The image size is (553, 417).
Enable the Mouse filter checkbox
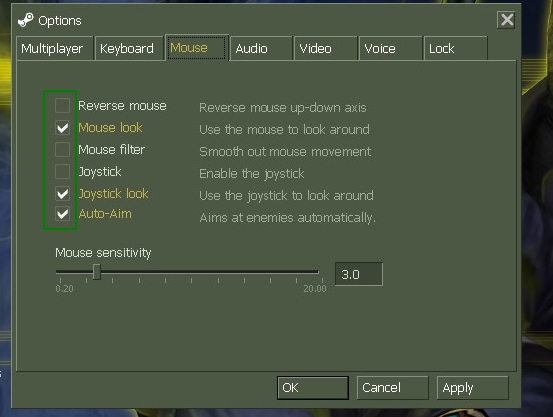(62, 150)
